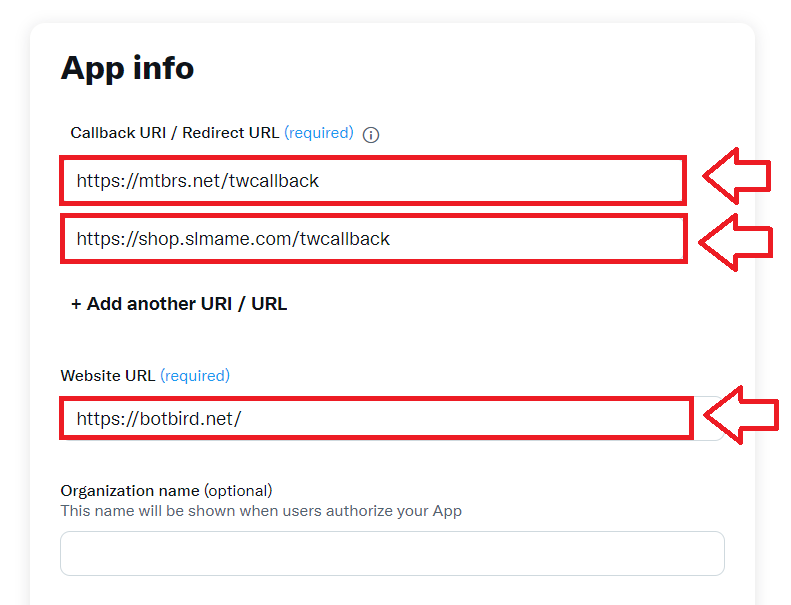Click the blue (required) text beside Website URL
The height and width of the screenshot is (605, 791).
pos(195,376)
